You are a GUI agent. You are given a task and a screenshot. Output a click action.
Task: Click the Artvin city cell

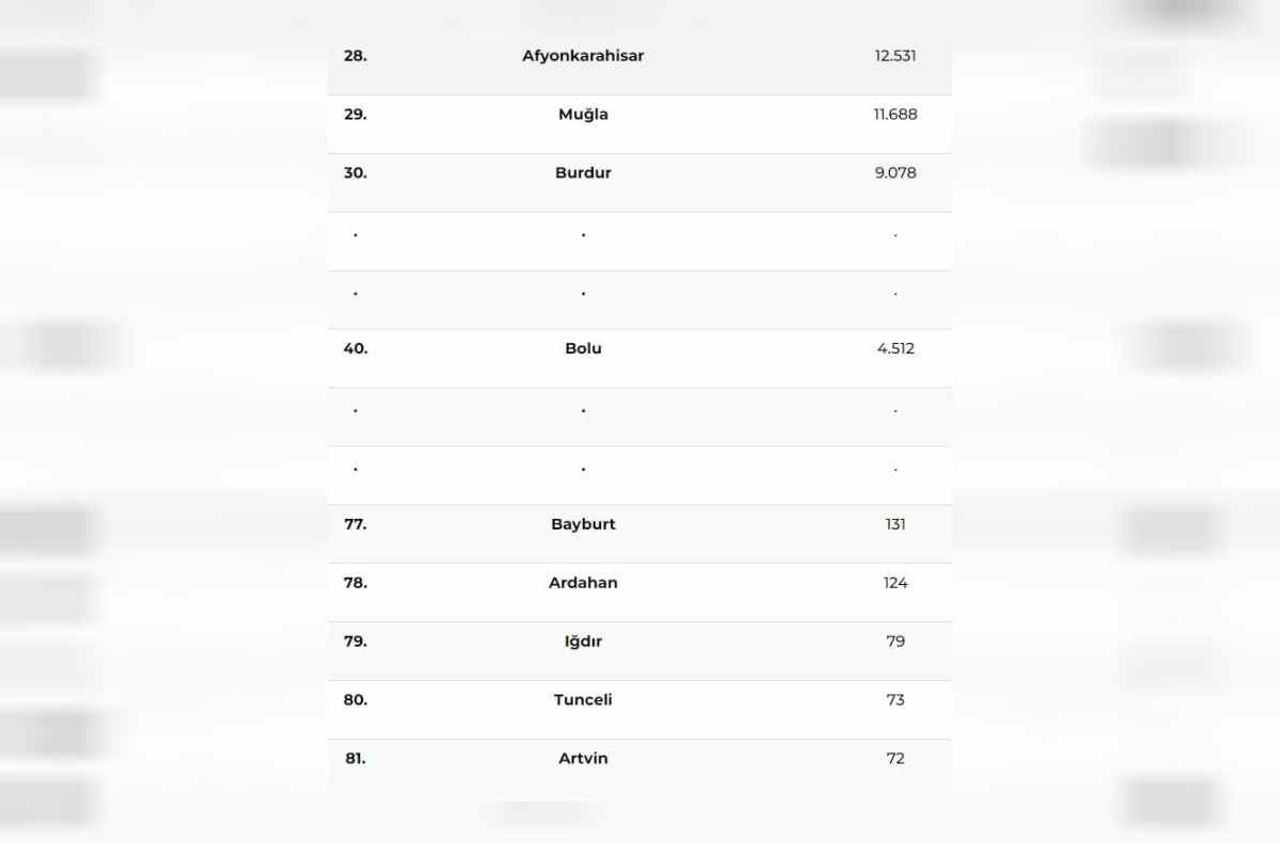583,759
